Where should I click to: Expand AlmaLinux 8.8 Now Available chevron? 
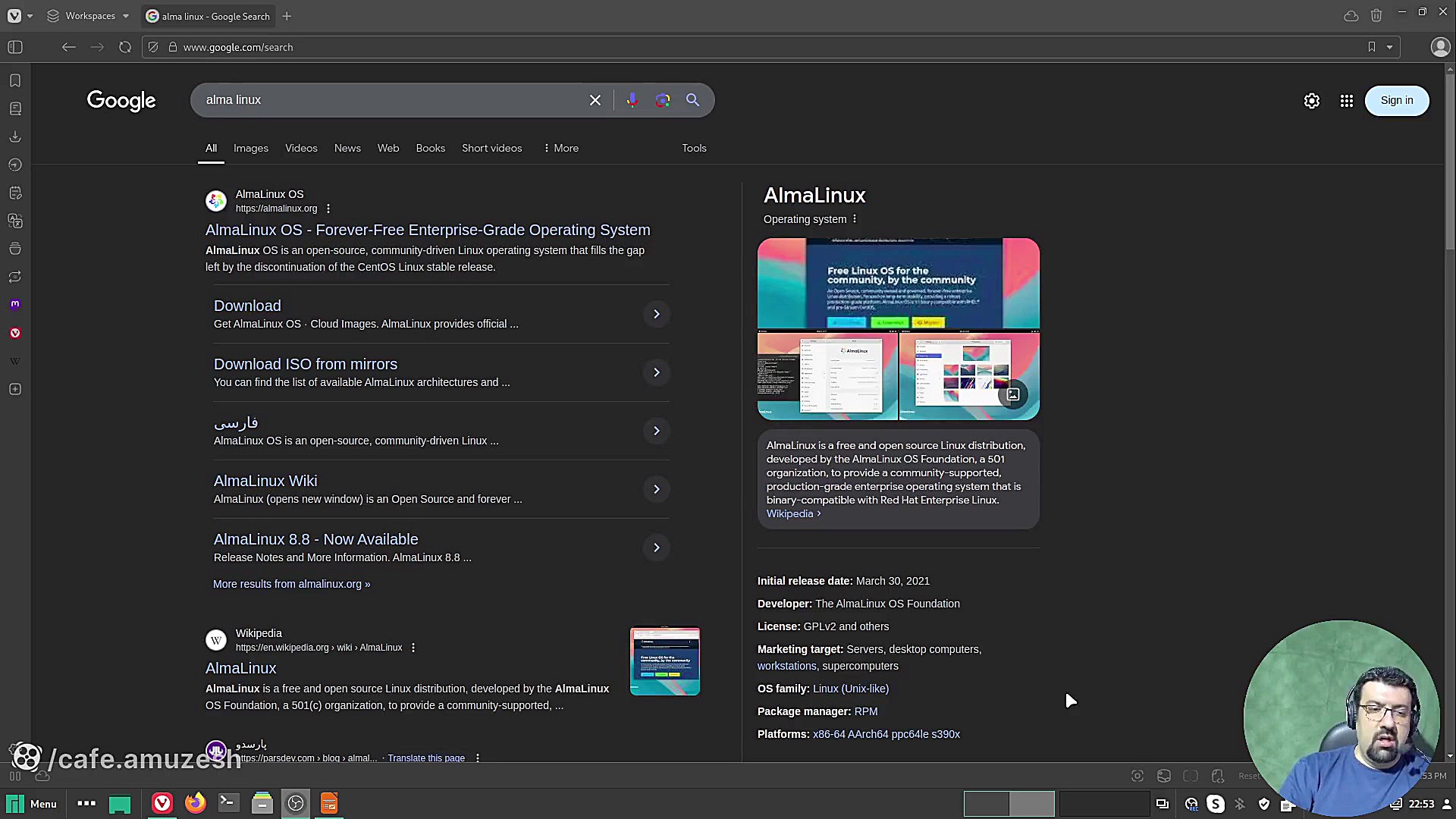pyautogui.click(x=657, y=548)
